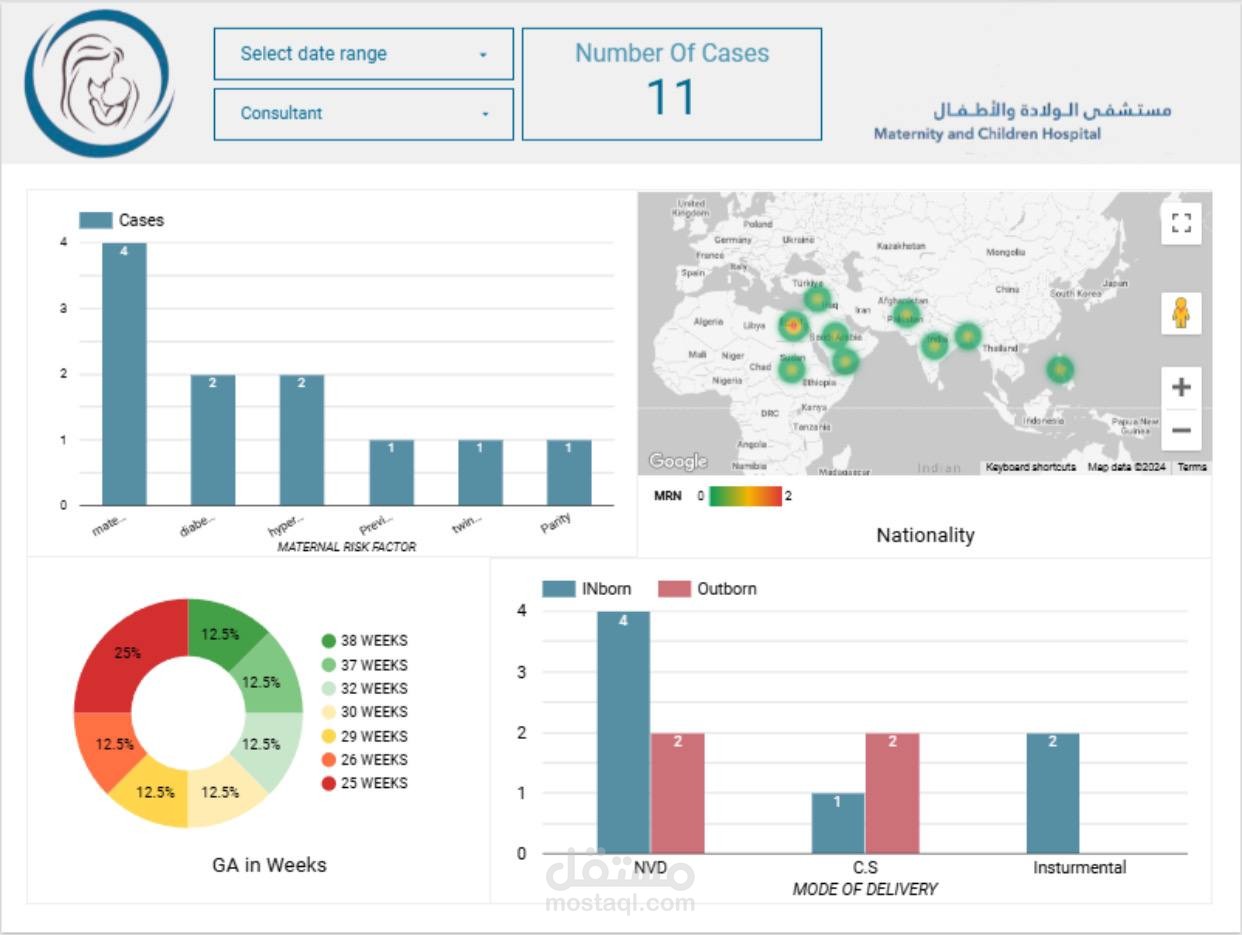Expand the Consultant filter dropdown
Screen dimensions: 1242x935
364,114
